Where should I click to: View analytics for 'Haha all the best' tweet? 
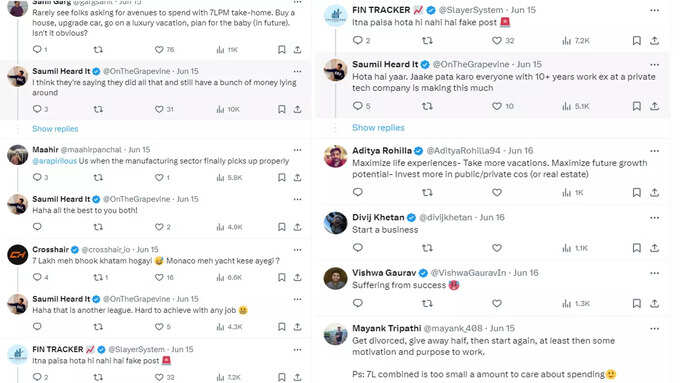point(229,226)
